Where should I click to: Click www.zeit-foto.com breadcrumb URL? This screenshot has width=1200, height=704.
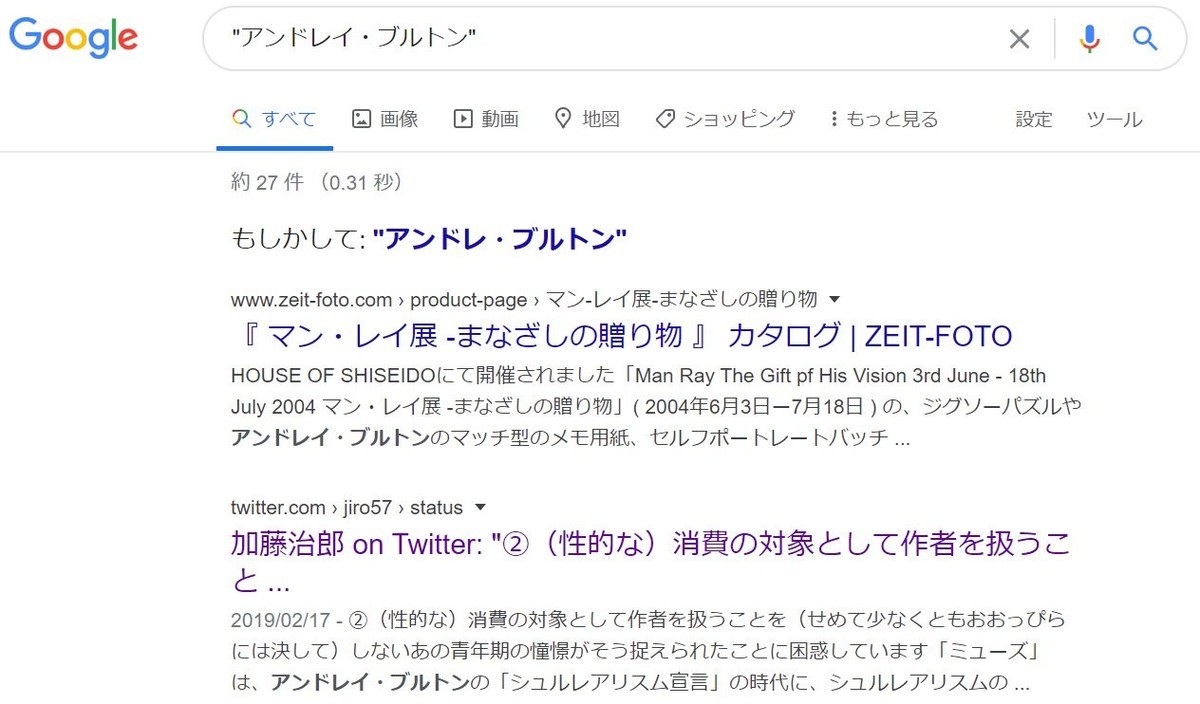[x=524, y=299]
